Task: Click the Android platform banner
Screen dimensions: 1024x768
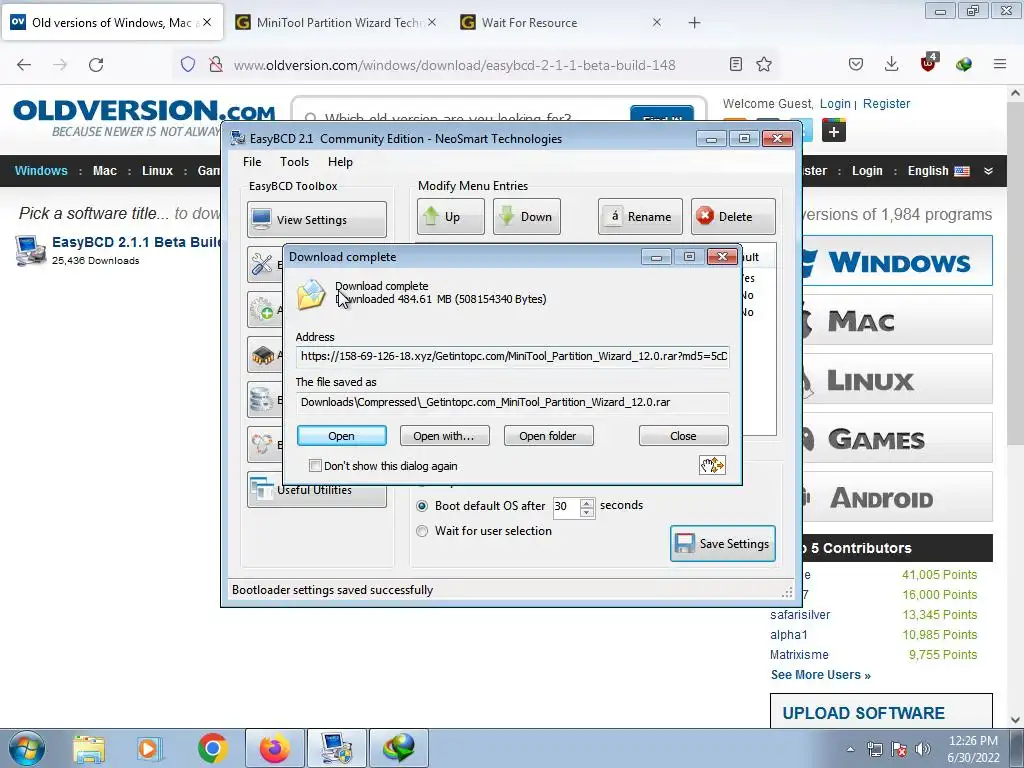Action: (x=895, y=498)
